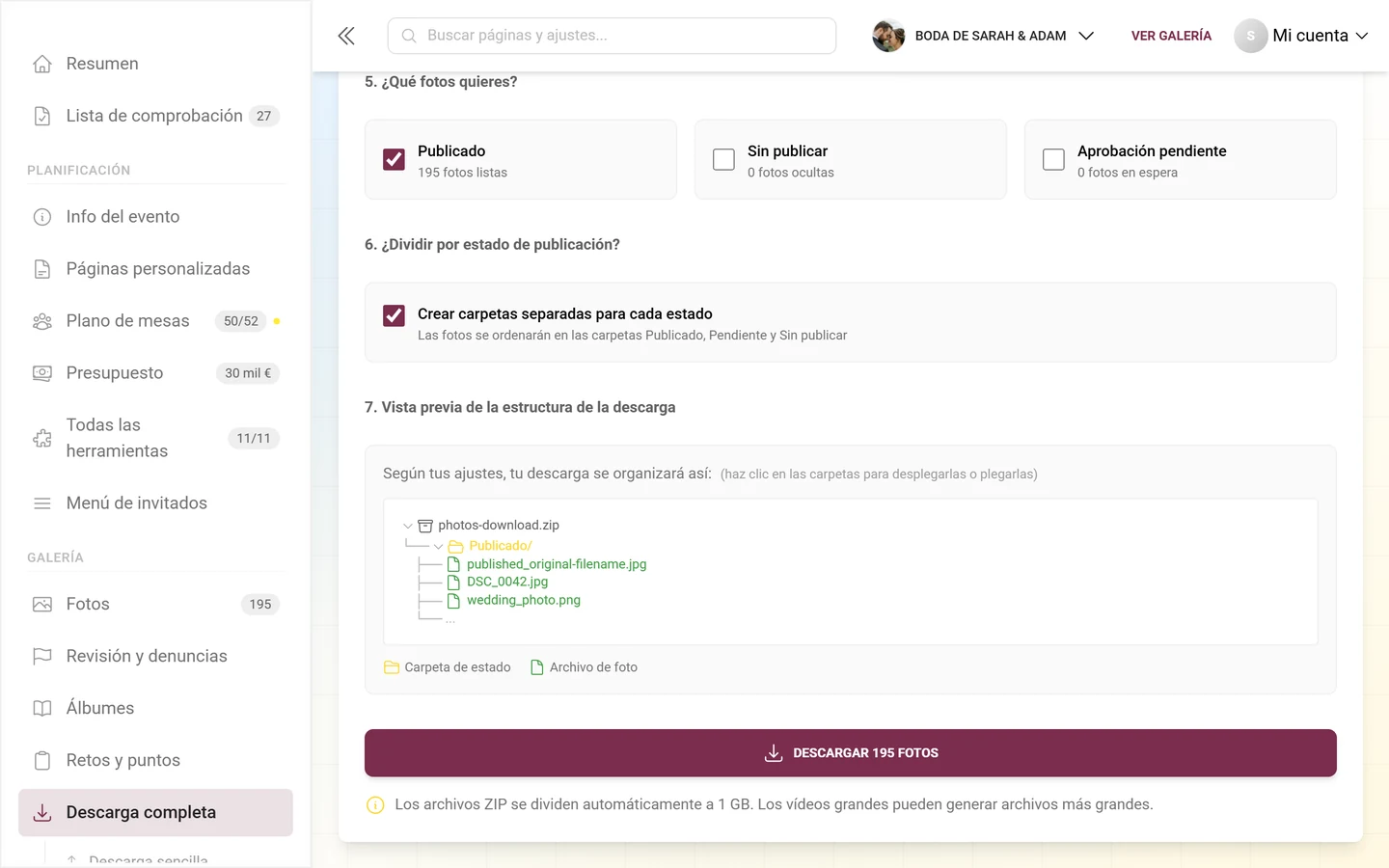Click the Revisión y denuncias flag icon
This screenshot has height=868, width=1389.
coord(42,657)
